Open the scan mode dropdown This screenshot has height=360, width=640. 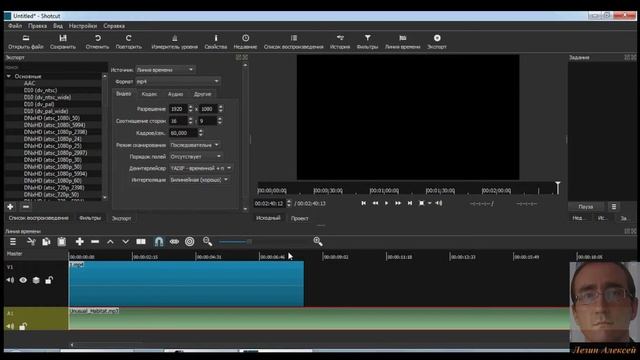click(195, 145)
